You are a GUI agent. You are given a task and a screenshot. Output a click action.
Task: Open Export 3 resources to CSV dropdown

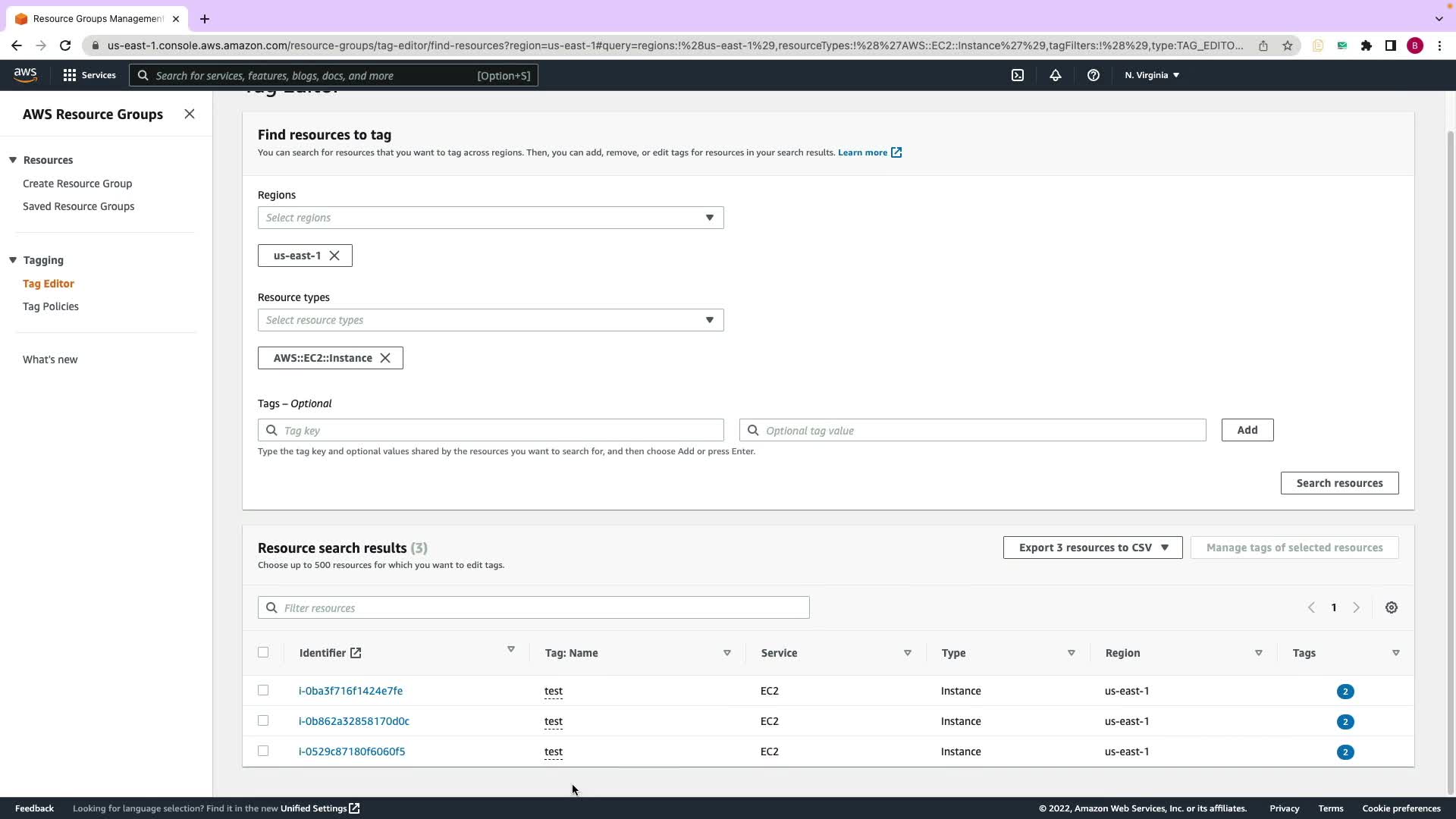pos(1092,548)
